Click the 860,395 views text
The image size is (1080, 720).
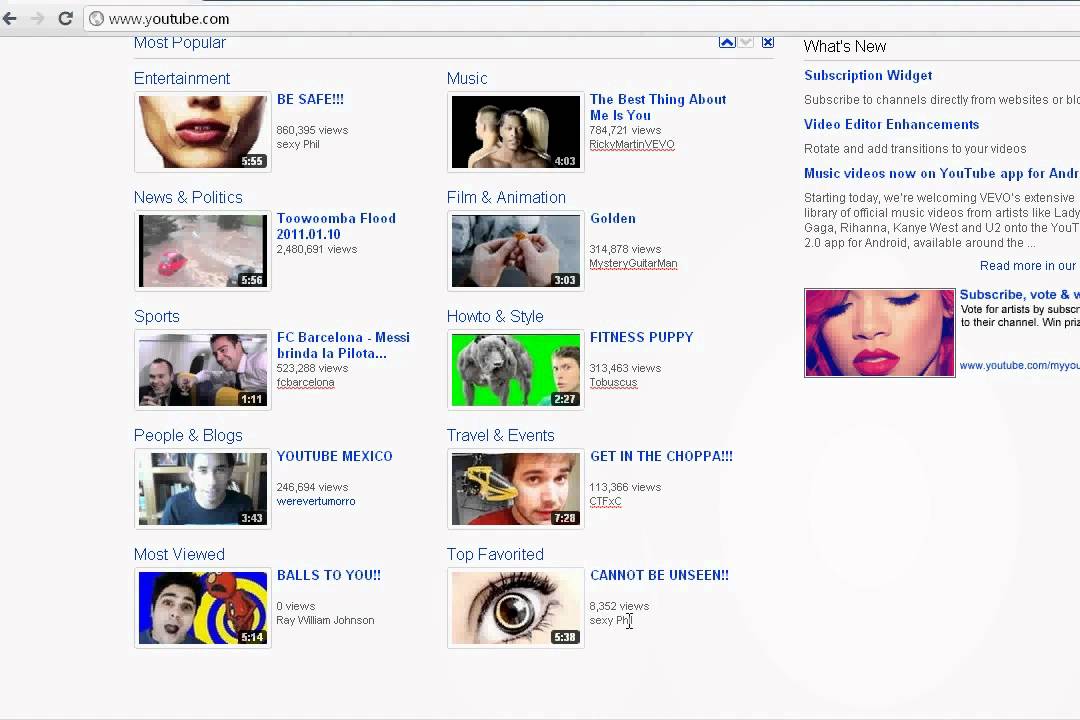coord(312,130)
